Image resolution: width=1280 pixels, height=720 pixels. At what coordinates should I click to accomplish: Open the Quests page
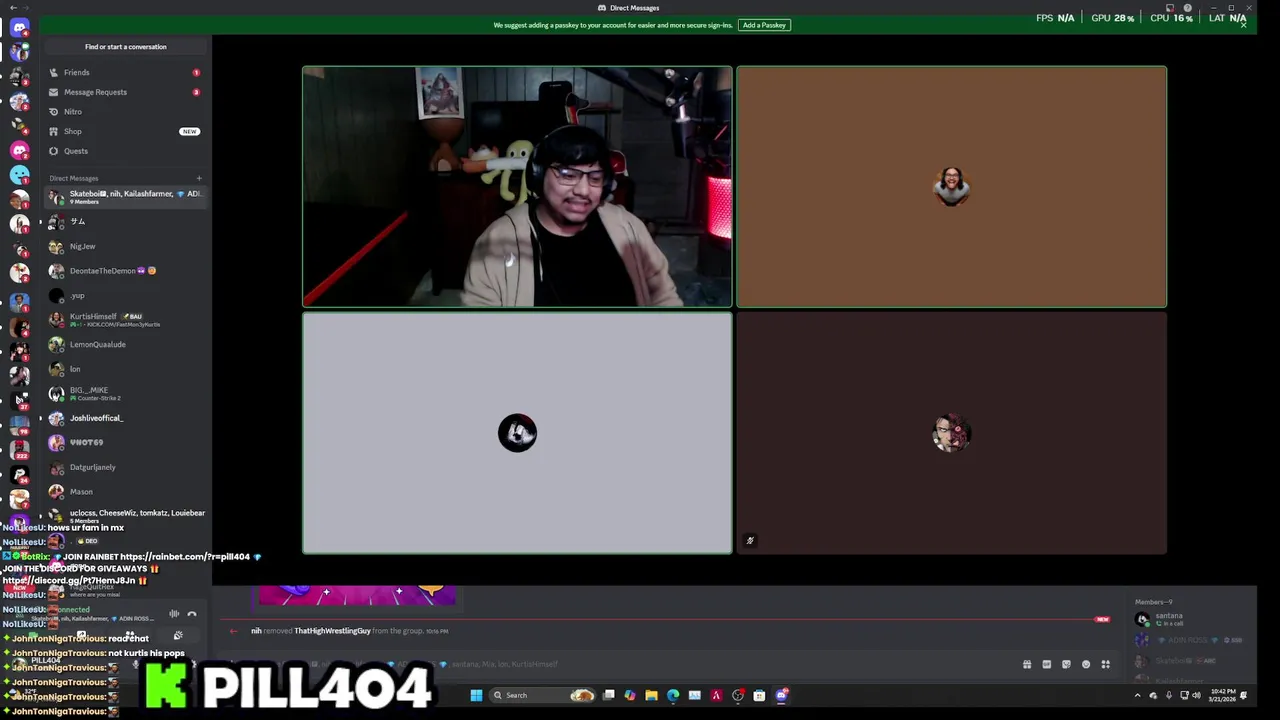click(x=125, y=151)
